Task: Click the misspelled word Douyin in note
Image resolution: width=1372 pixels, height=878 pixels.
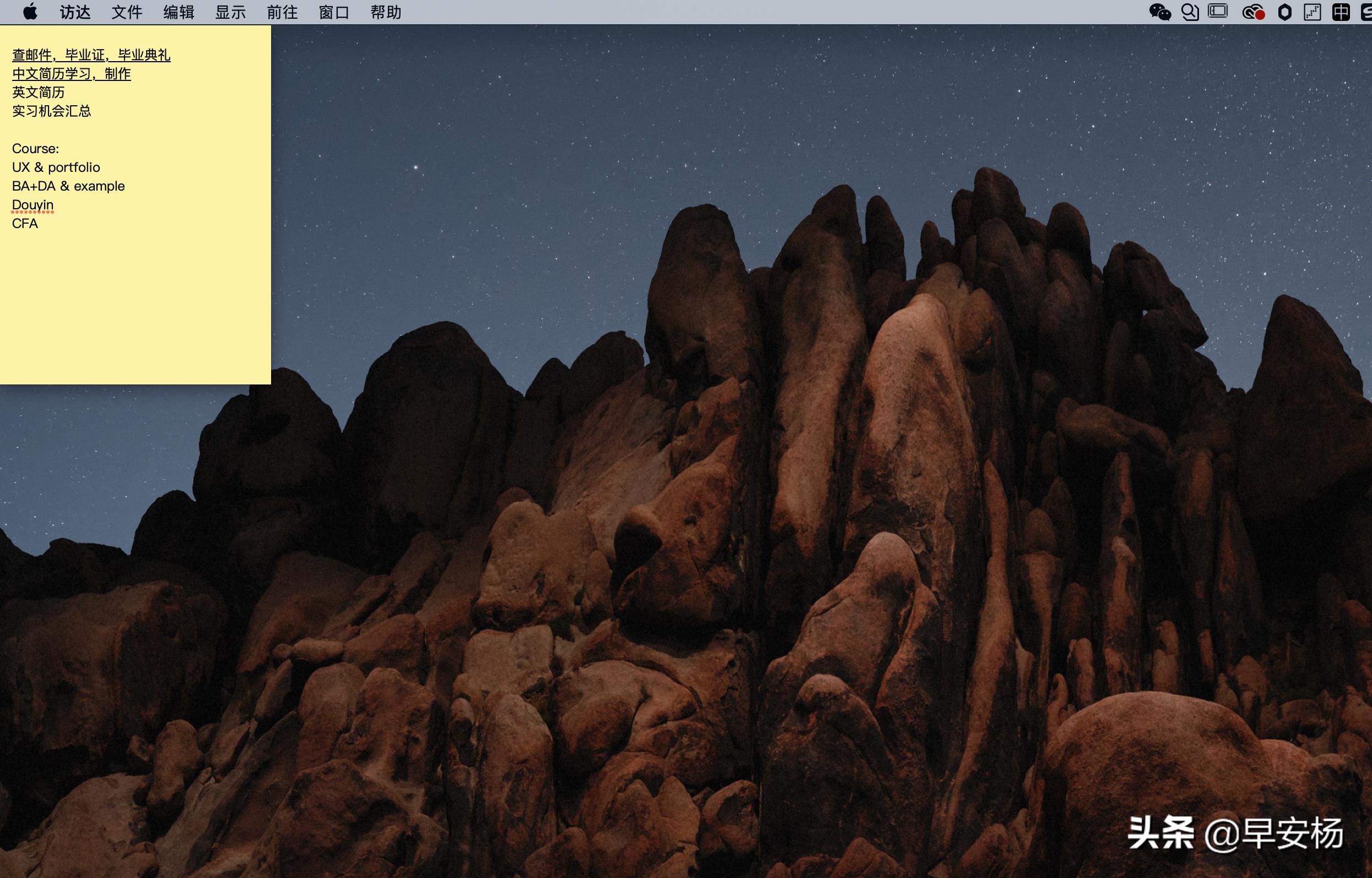Action: (33, 205)
